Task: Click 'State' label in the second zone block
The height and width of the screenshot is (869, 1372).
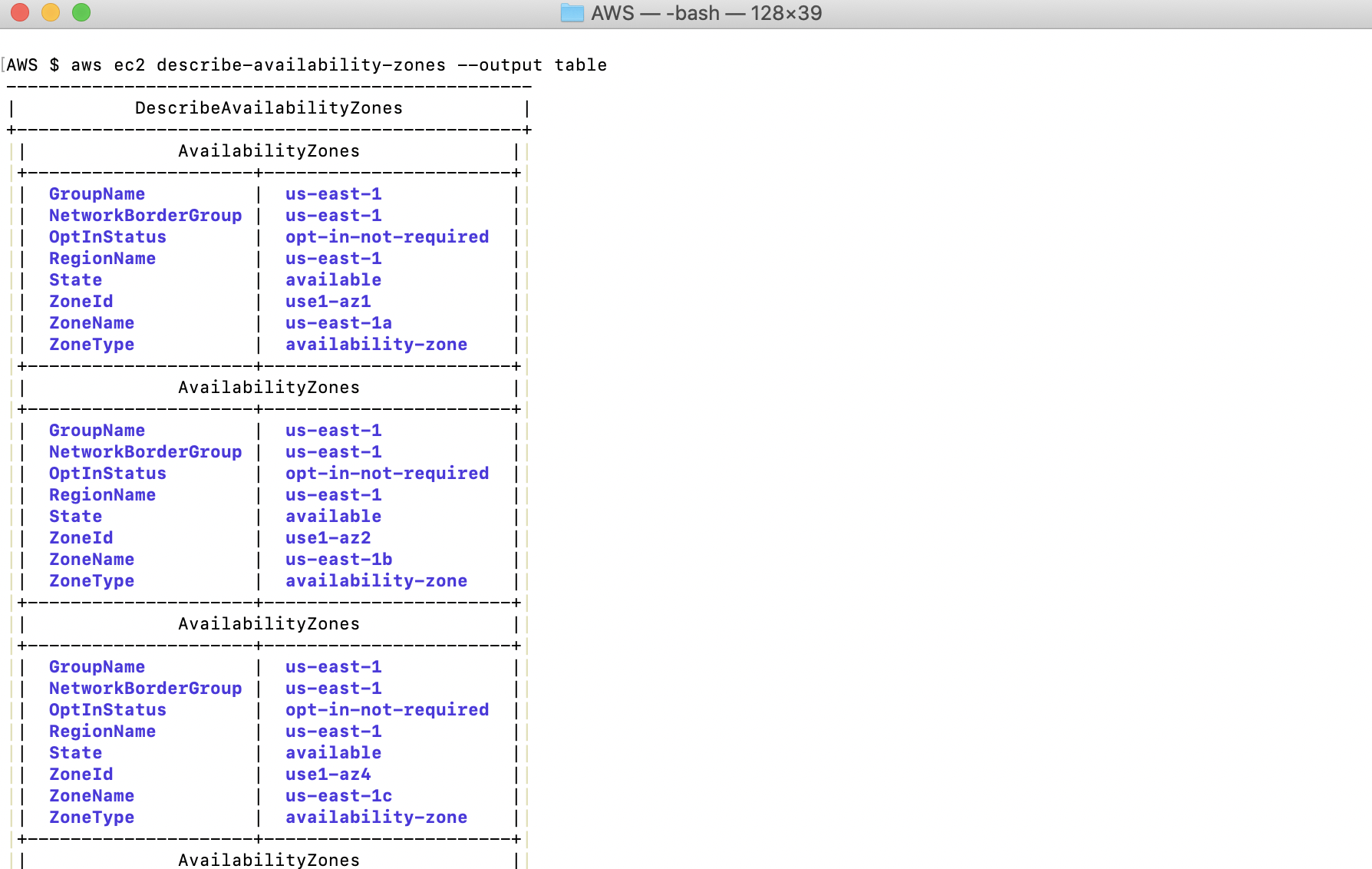Action: coord(75,517)
